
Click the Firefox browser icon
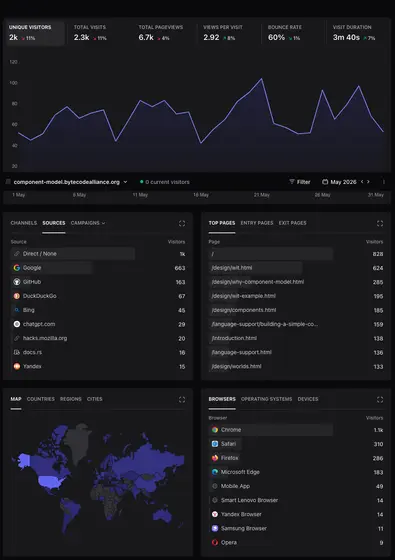(215, 458)
